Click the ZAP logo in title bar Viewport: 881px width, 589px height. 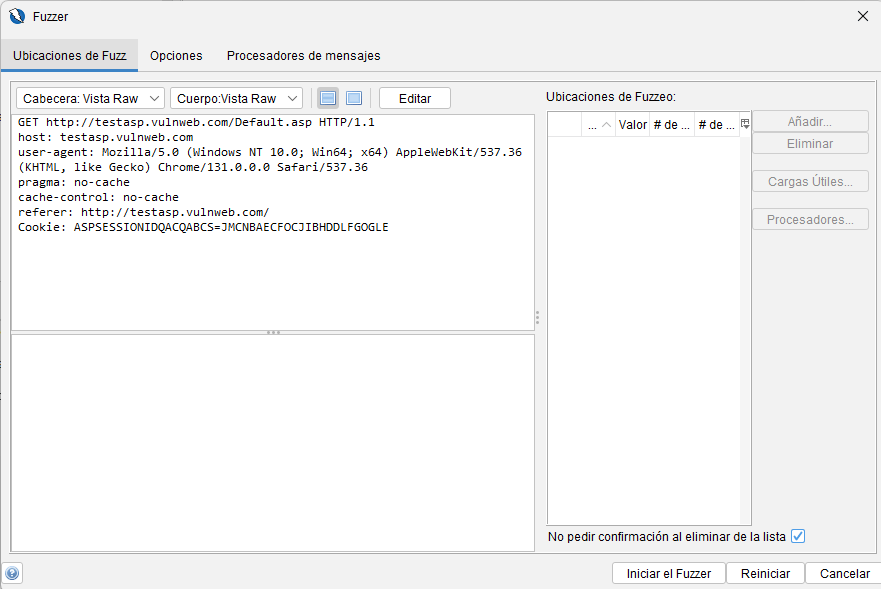coord(16,16)
